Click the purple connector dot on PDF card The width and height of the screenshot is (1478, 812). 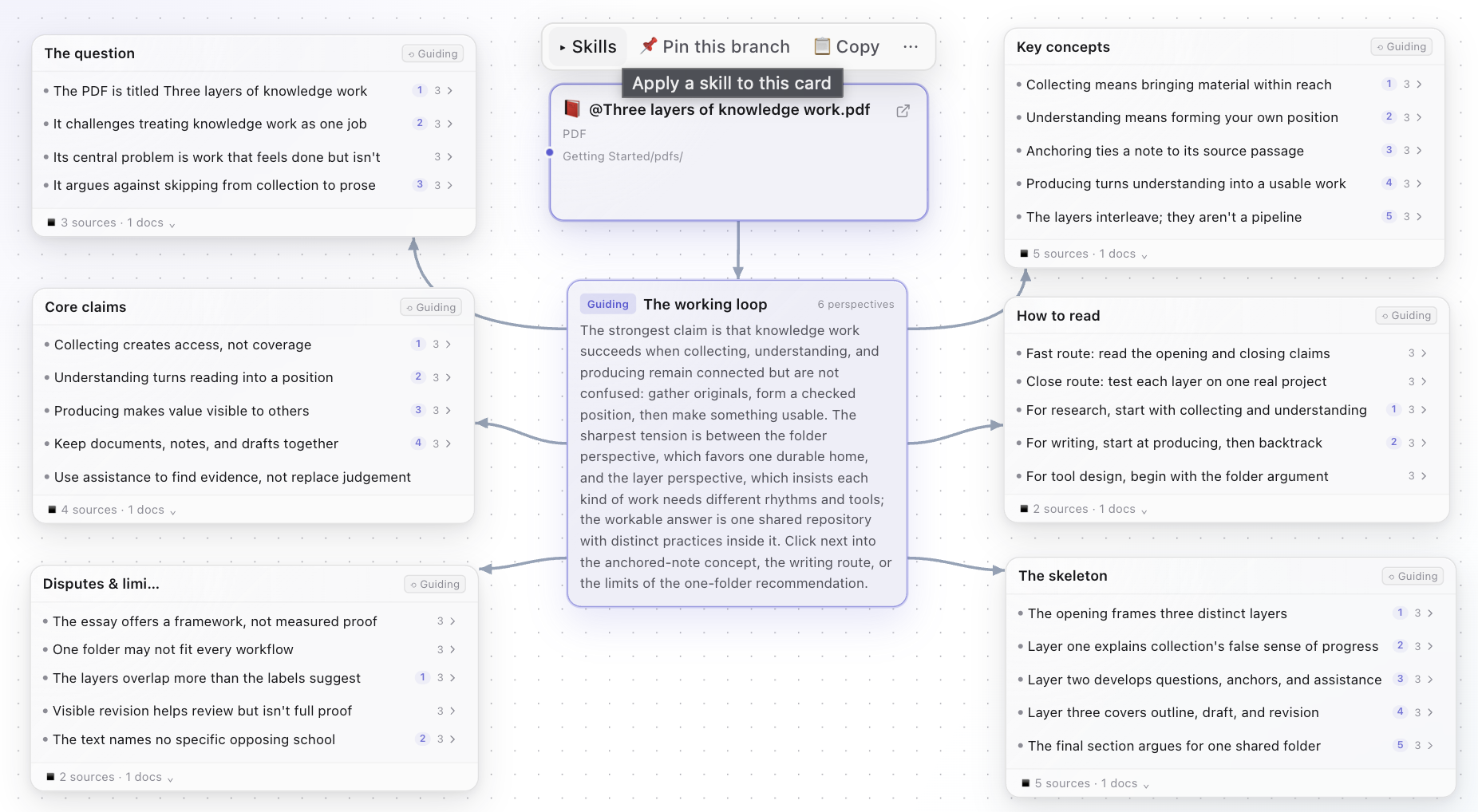tap(550, 152)
